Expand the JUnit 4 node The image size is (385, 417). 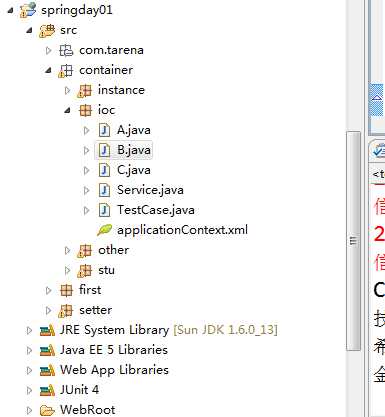point(29,390)
